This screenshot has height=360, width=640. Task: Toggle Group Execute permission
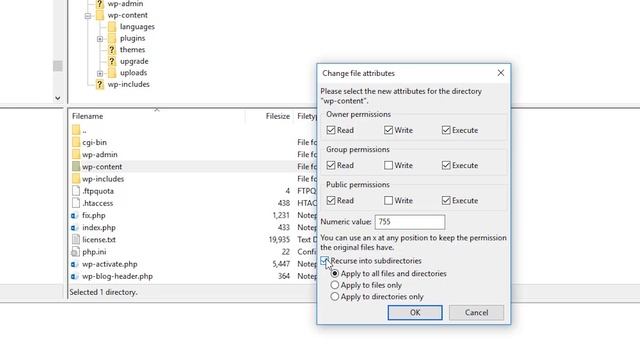pos(446,165)
